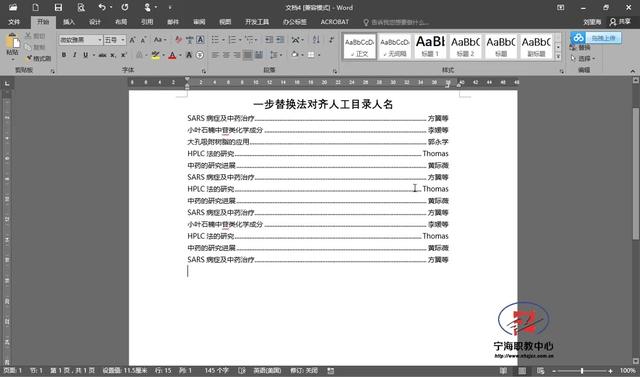
Task: Open the bullets list dropdown arrow
Action: (x=224, y=40)
